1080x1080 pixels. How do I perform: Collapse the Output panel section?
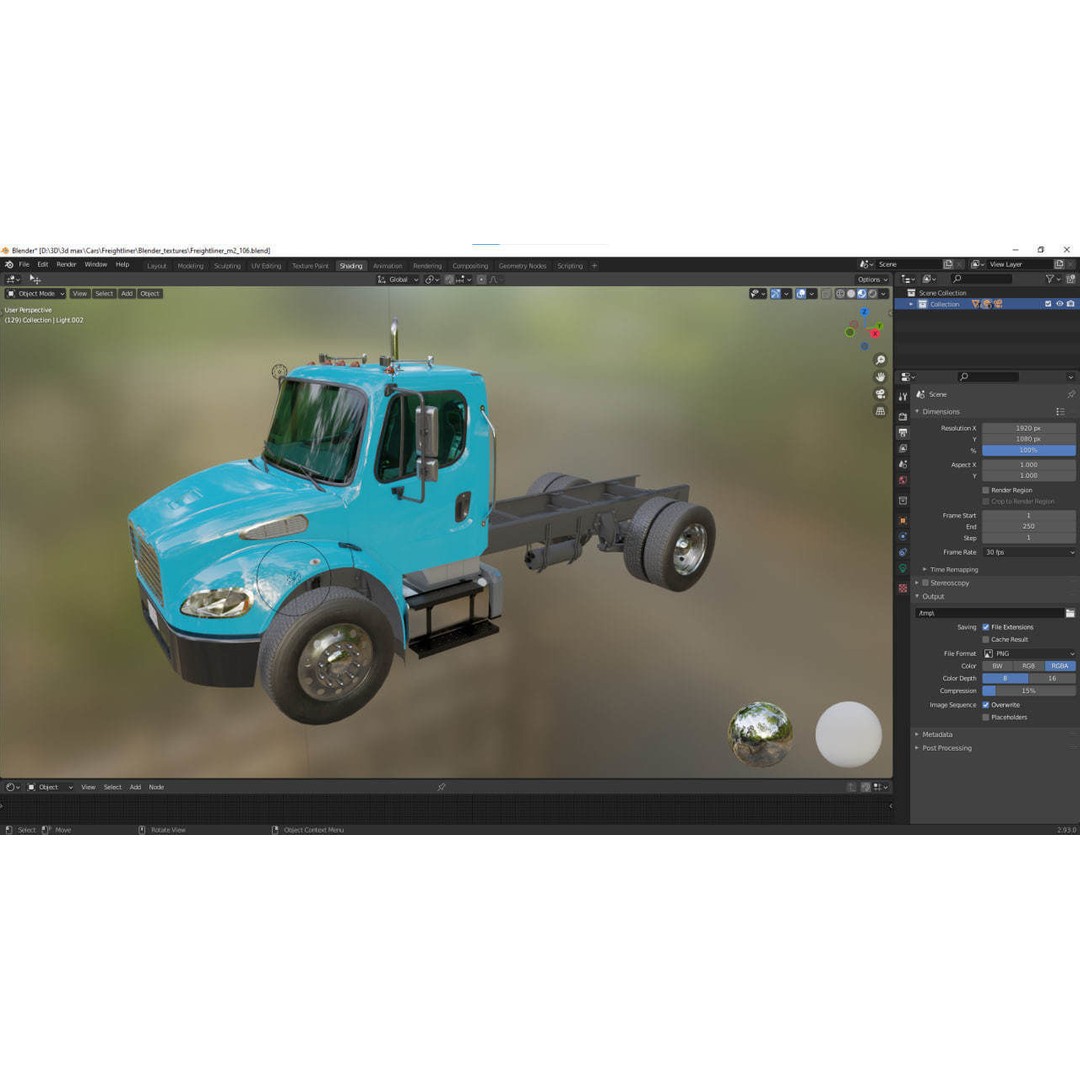[x=933, y=596]
